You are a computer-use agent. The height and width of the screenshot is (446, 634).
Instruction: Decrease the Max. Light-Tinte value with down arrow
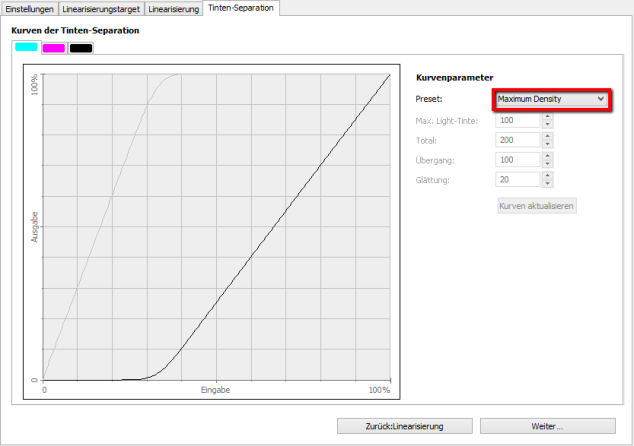tap(547, 124)
